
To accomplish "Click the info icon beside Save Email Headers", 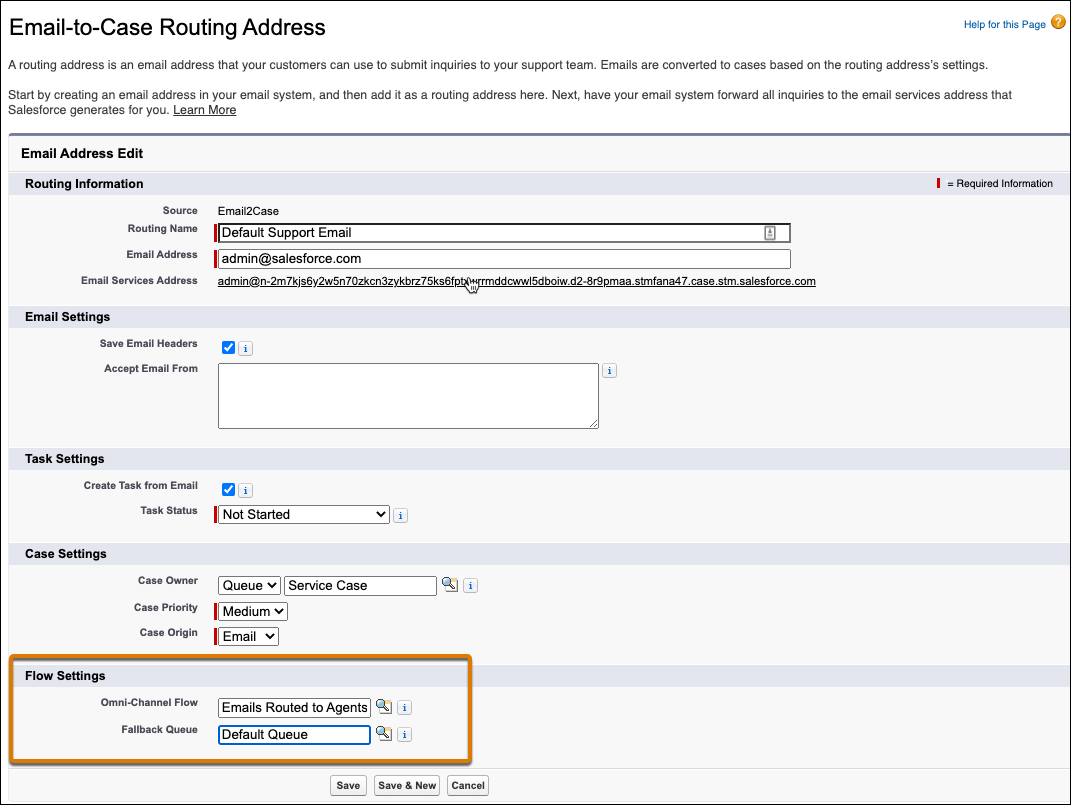I will pos(246,347).
